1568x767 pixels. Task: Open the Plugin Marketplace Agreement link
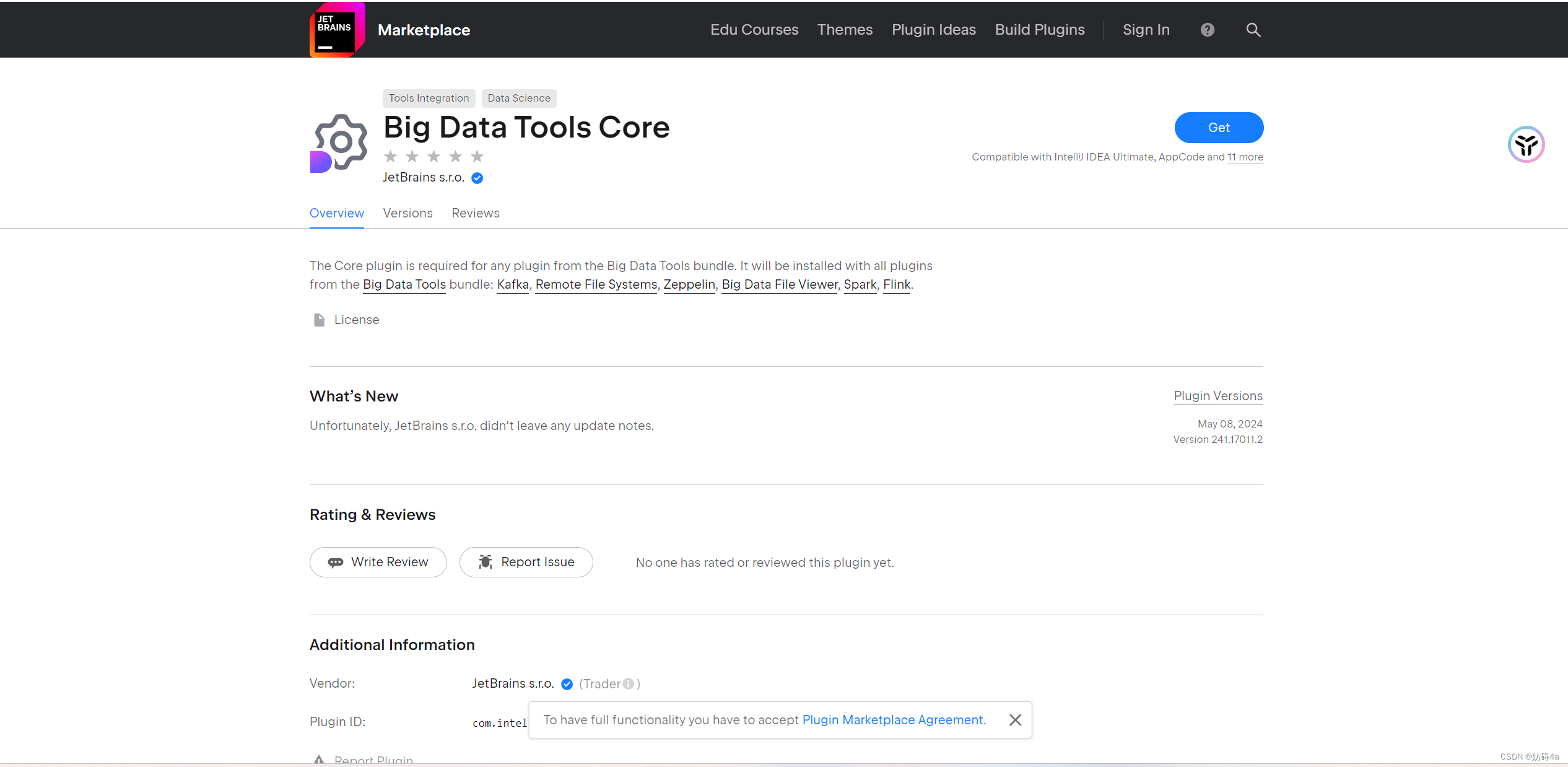pos(893,719)
